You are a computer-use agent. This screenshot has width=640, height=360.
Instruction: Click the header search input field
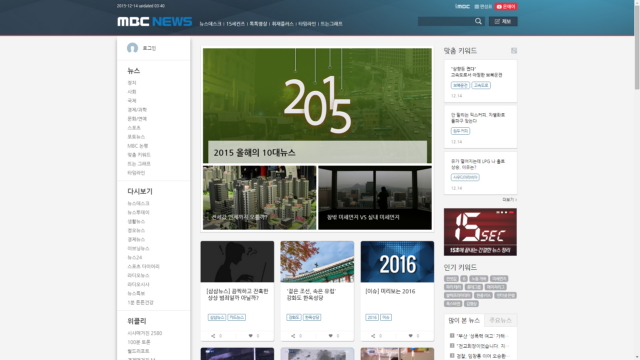click(446, 21)
